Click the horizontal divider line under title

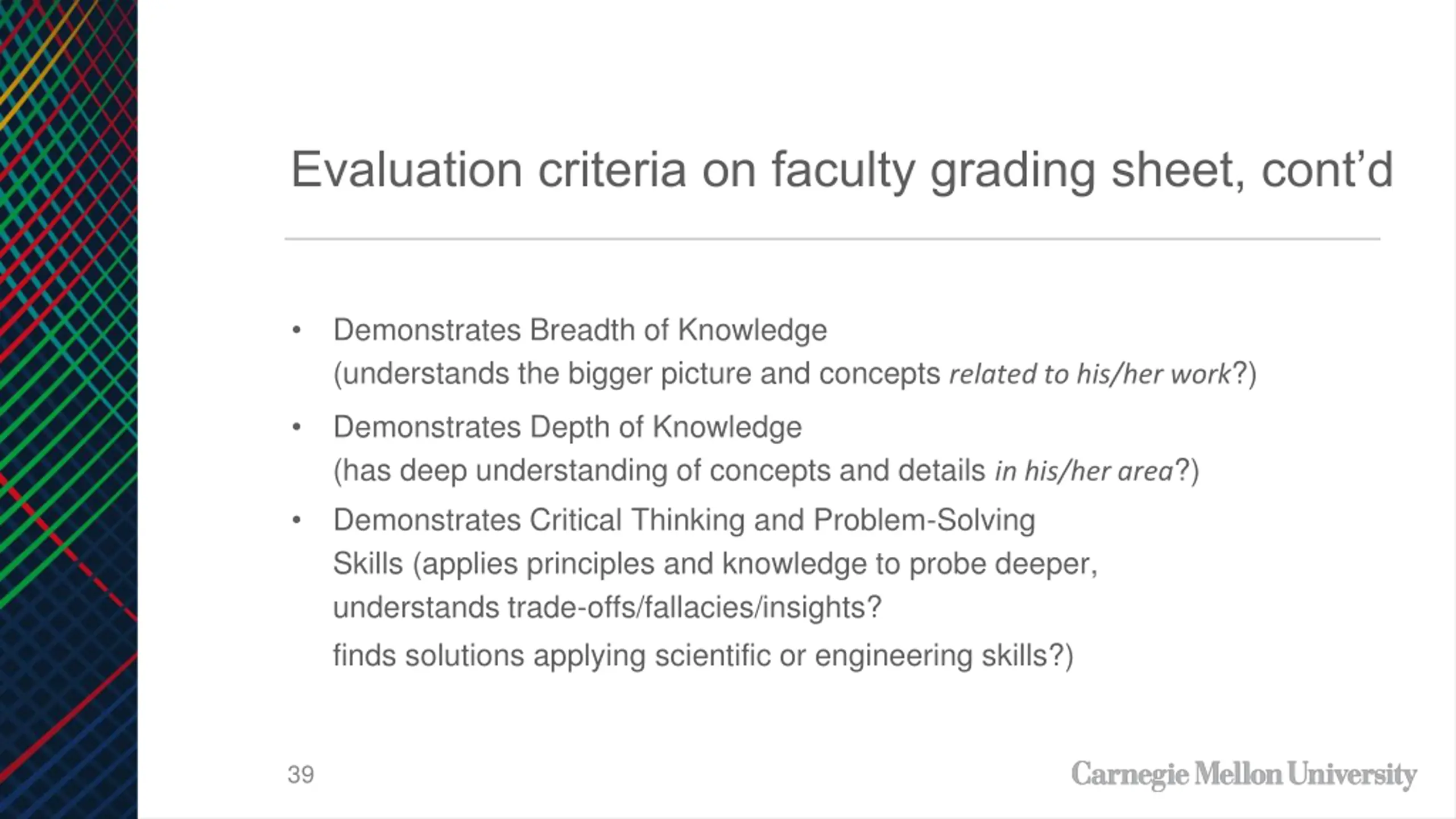[x=833, y=239]
